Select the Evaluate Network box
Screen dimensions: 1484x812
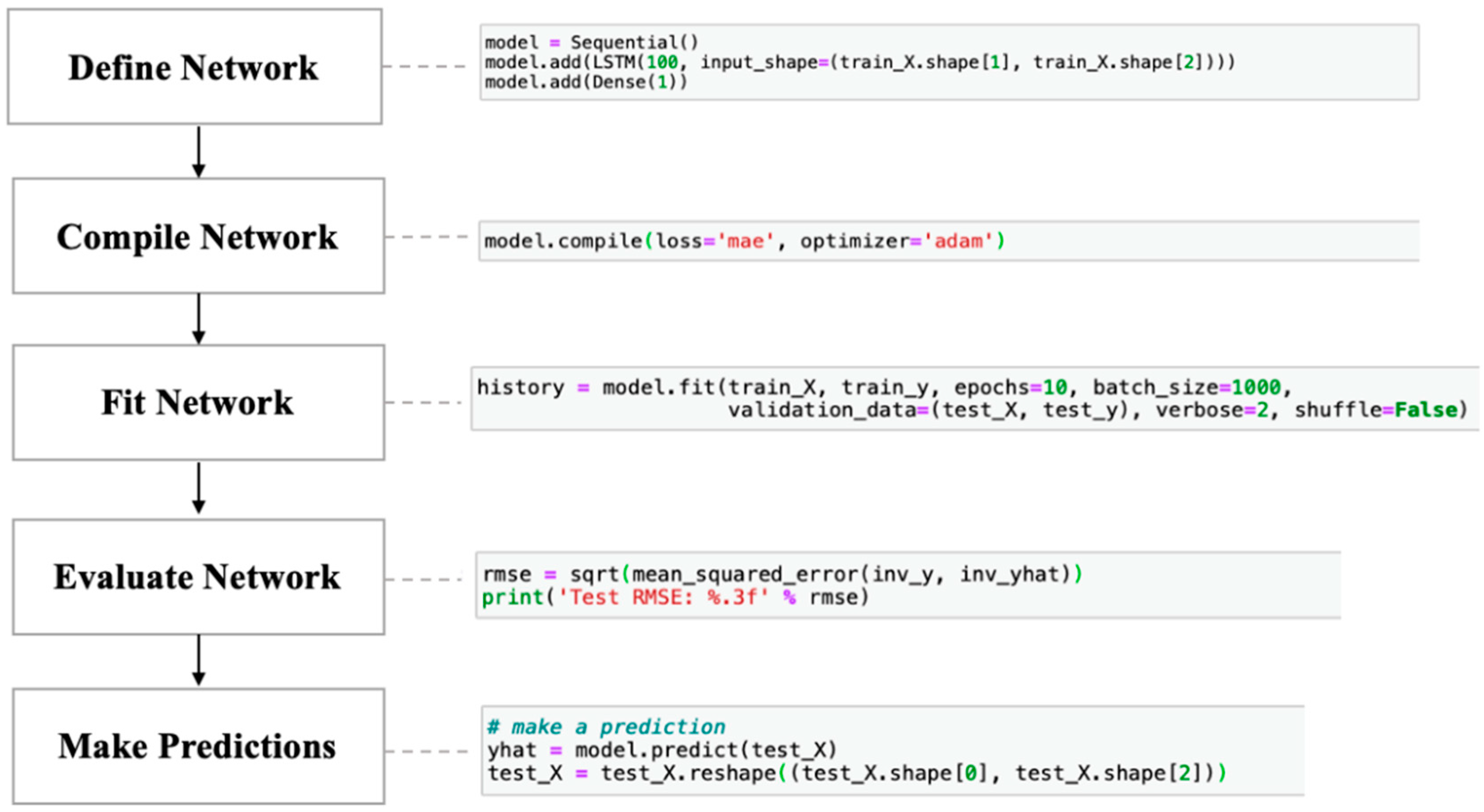[x=198, y=577]
